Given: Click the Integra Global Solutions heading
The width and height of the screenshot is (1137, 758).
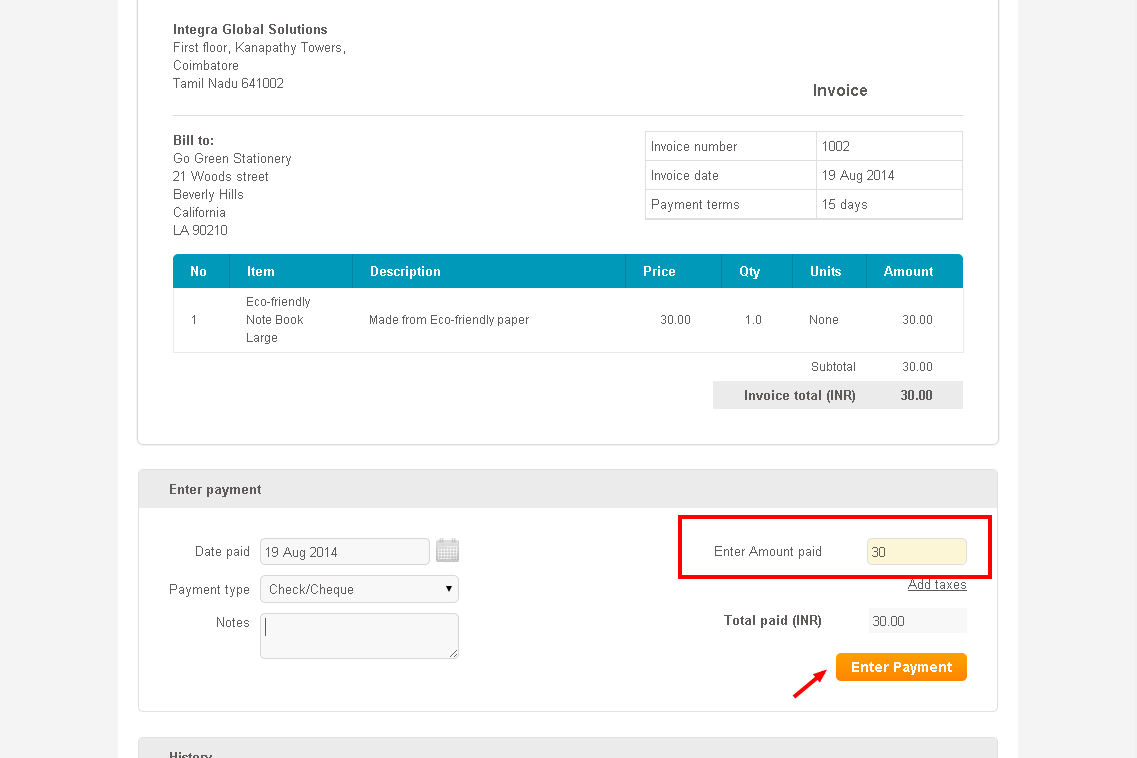Looking at the screenshot, I should click(250, 29).
